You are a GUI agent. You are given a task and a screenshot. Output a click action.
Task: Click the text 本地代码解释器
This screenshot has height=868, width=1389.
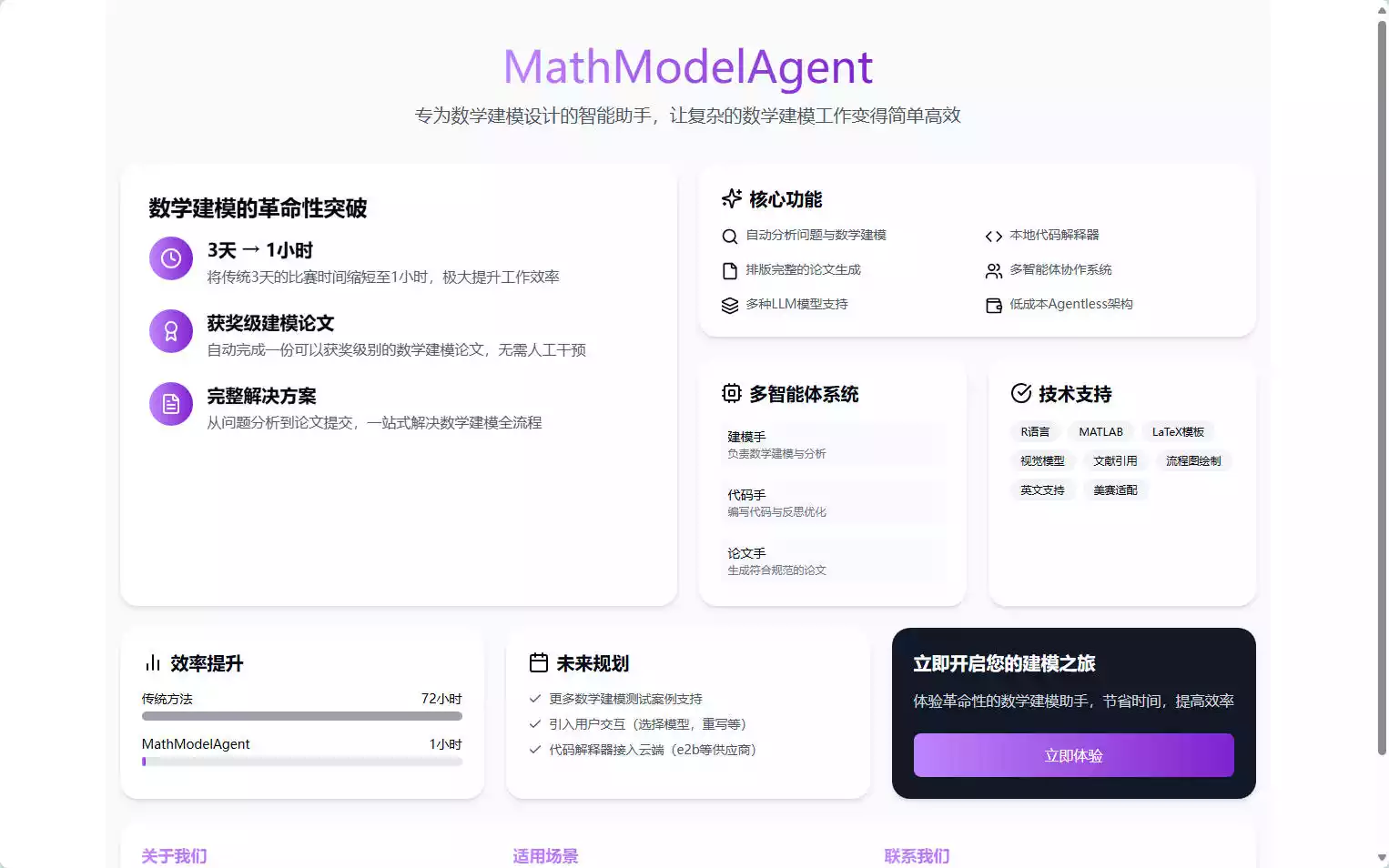1054,235
